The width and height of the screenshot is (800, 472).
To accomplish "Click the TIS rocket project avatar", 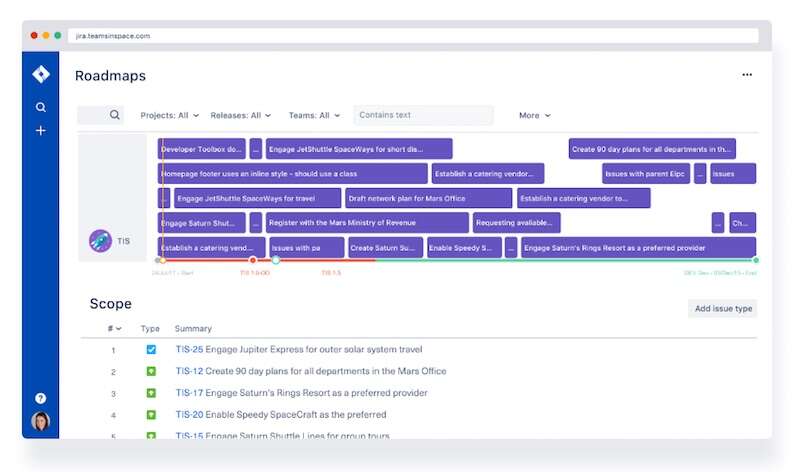I will tap(101, 241).
